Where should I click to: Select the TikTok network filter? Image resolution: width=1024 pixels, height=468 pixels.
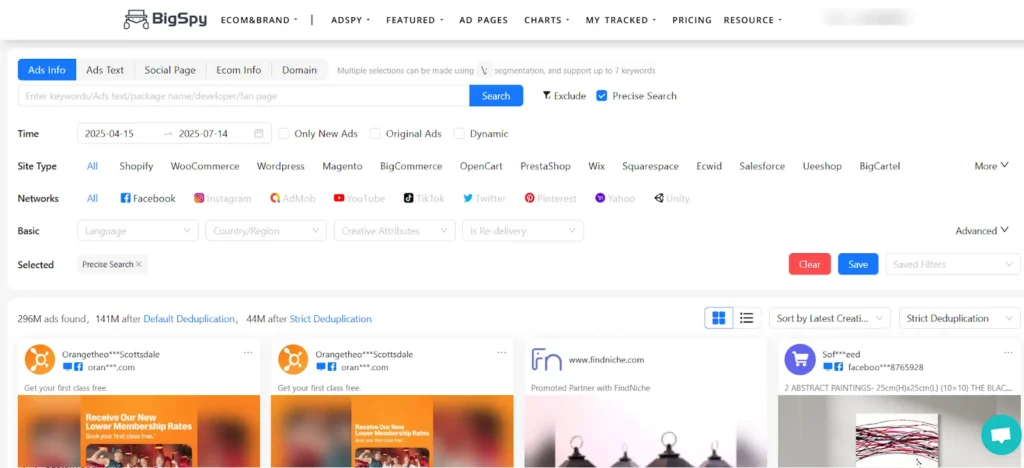pyautogui.click(x=424, y=198)
